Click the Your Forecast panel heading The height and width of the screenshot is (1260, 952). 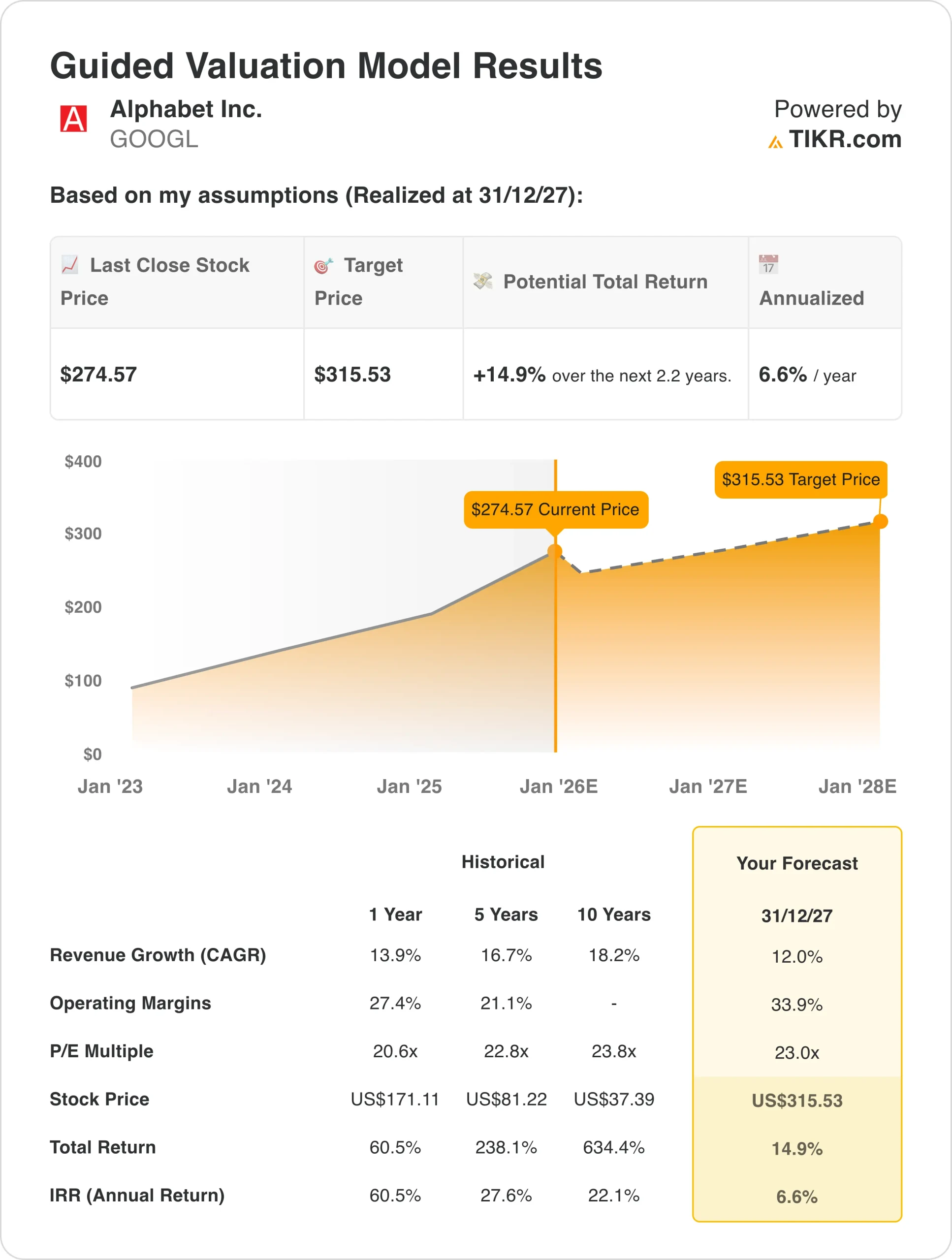796,863
